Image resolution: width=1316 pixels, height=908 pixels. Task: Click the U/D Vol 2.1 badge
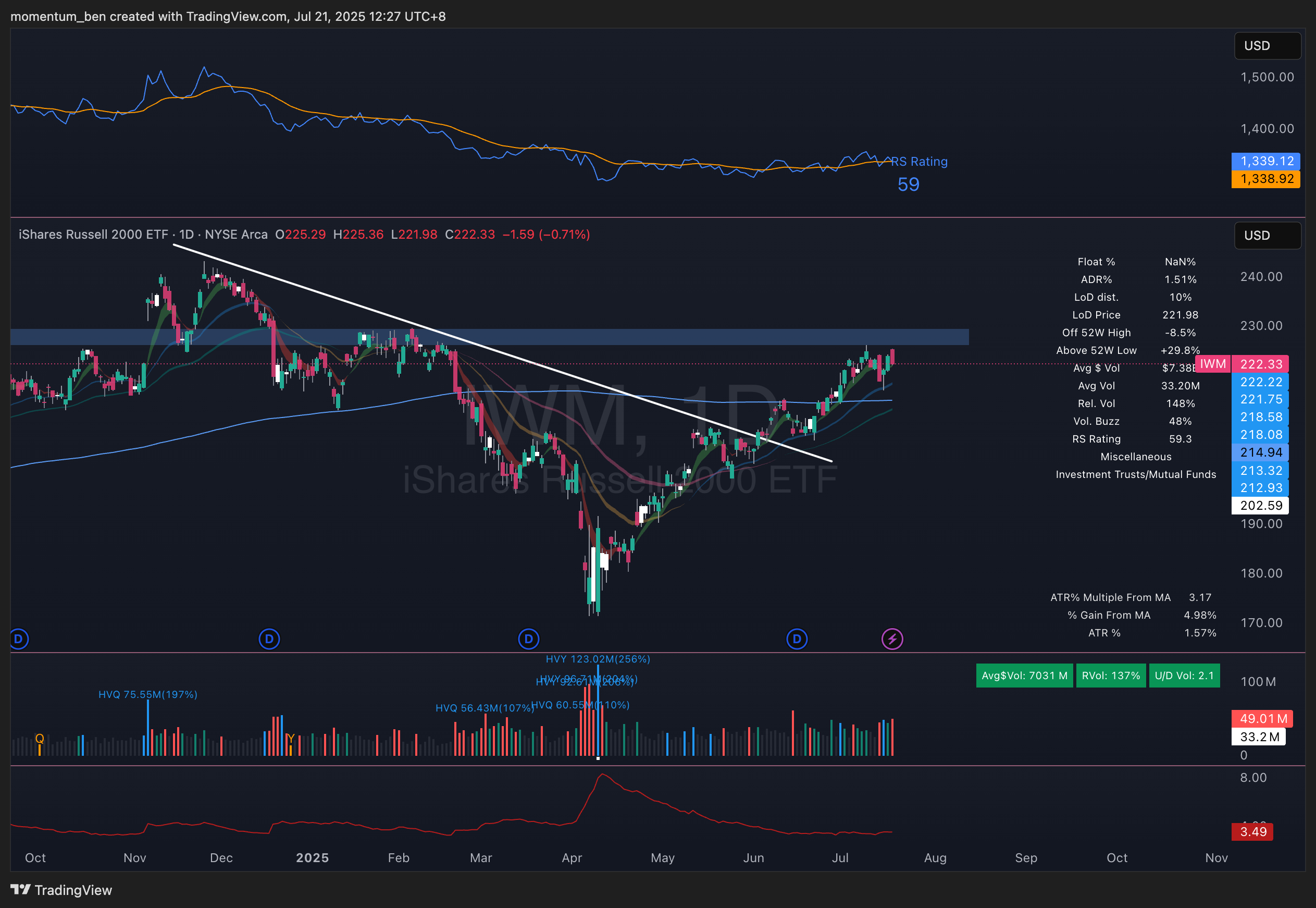[x=1184, y=676]
